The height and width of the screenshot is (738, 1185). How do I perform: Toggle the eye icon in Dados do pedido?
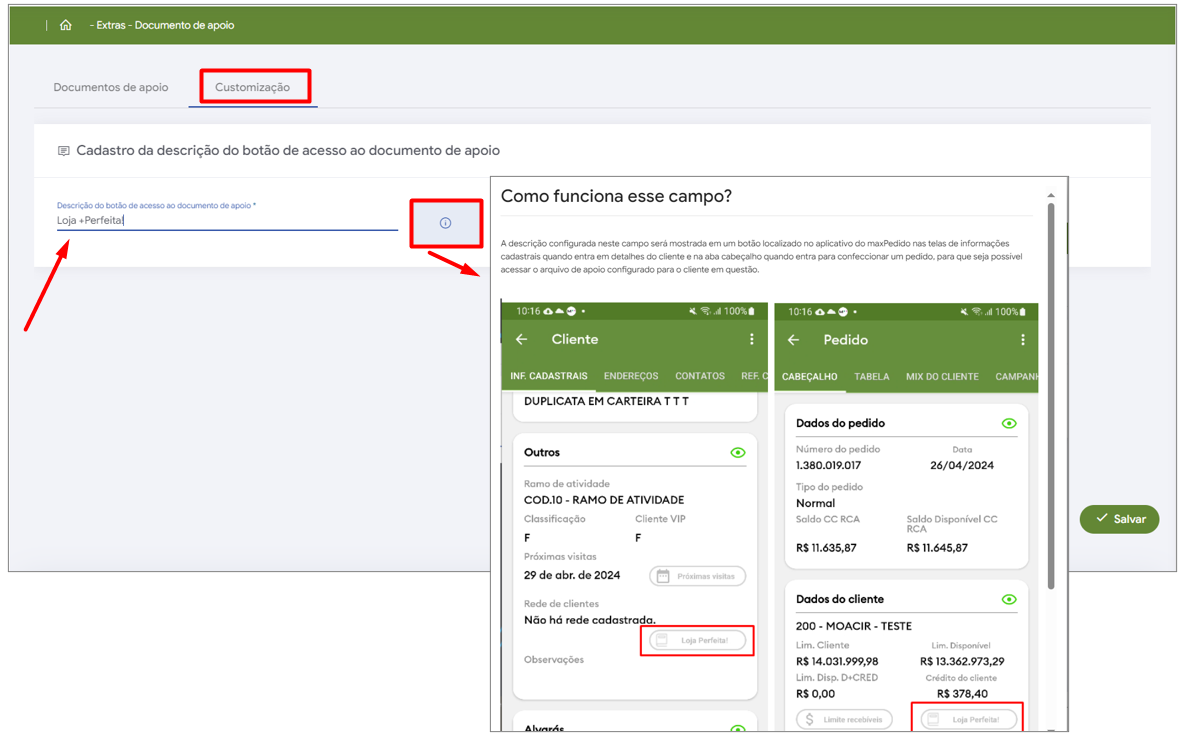[x=1008, y=423]
